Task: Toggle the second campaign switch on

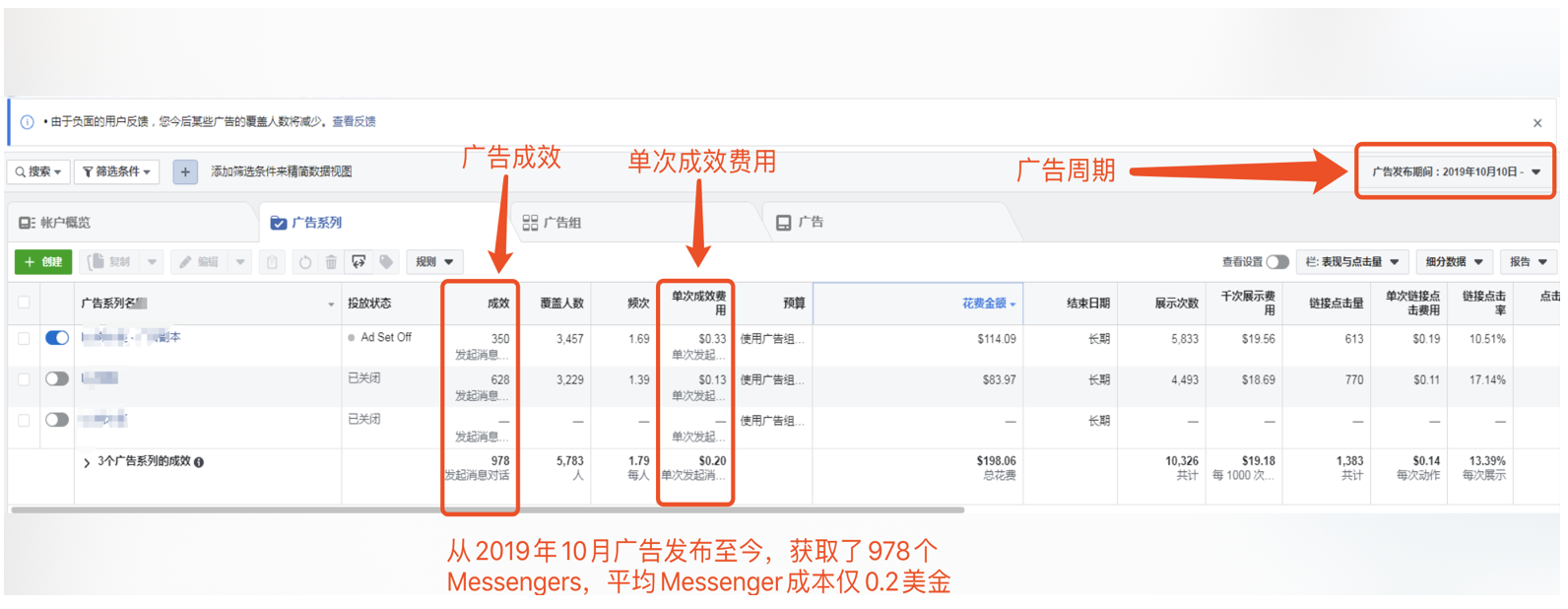Action: 57,378
